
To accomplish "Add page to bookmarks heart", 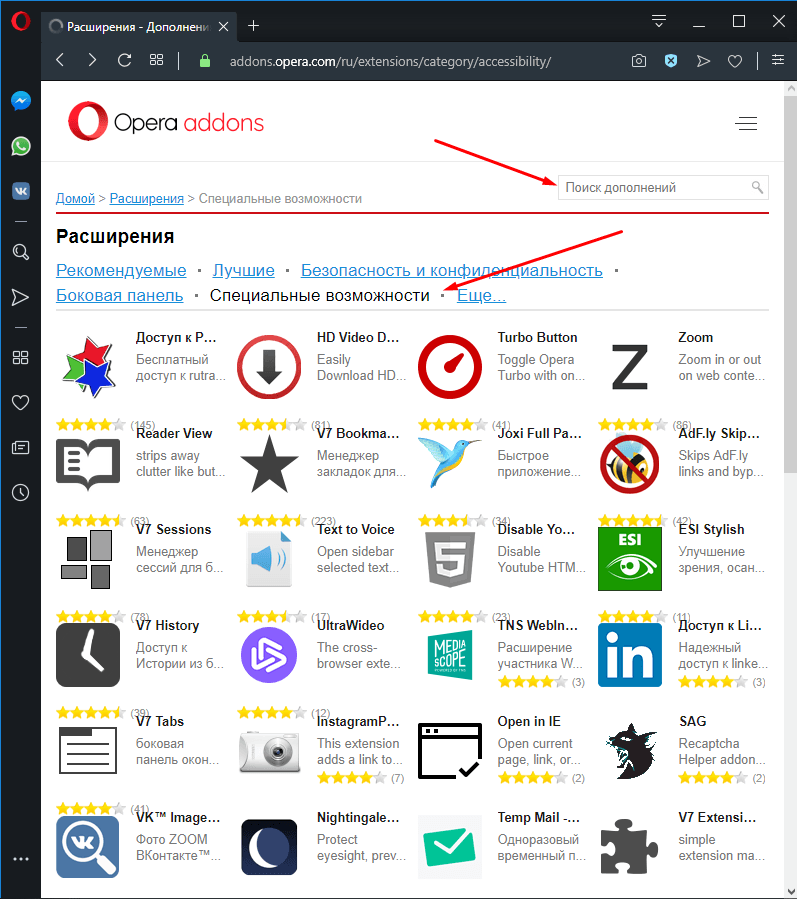I will [735, 61].
